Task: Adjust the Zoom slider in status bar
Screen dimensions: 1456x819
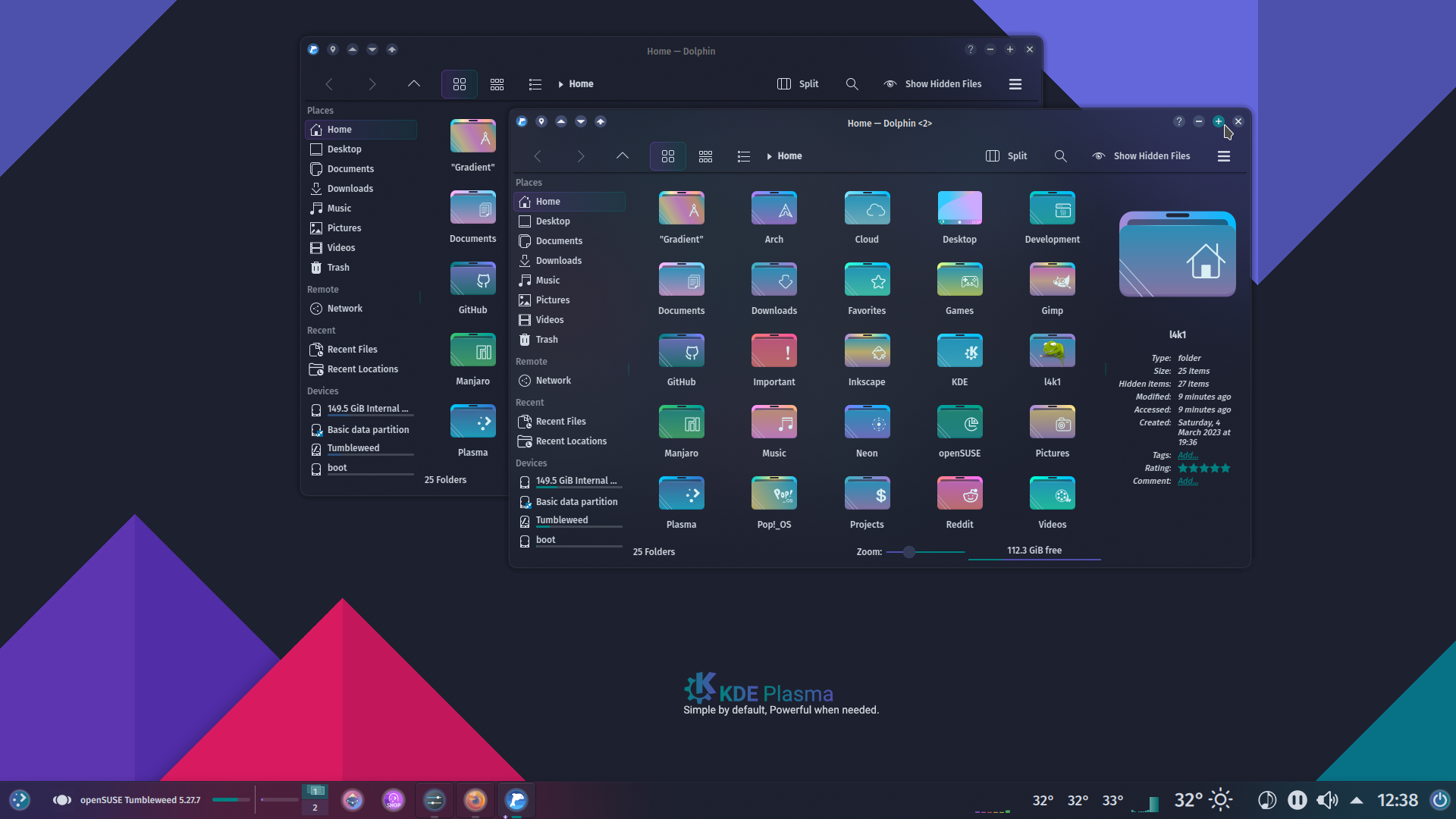Action: (925, 552)
